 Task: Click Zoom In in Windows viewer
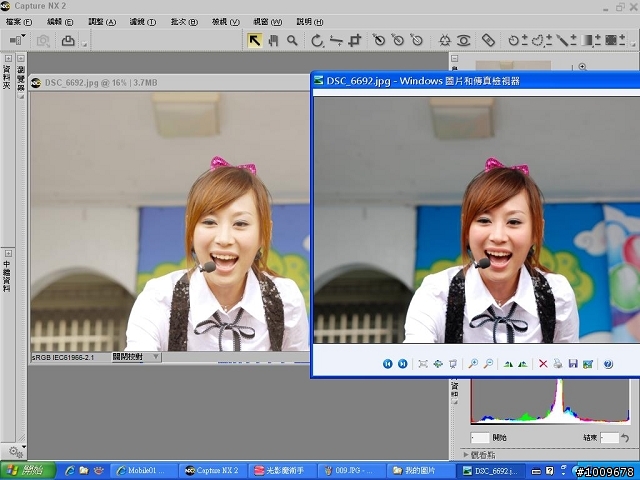coord(473,364)
